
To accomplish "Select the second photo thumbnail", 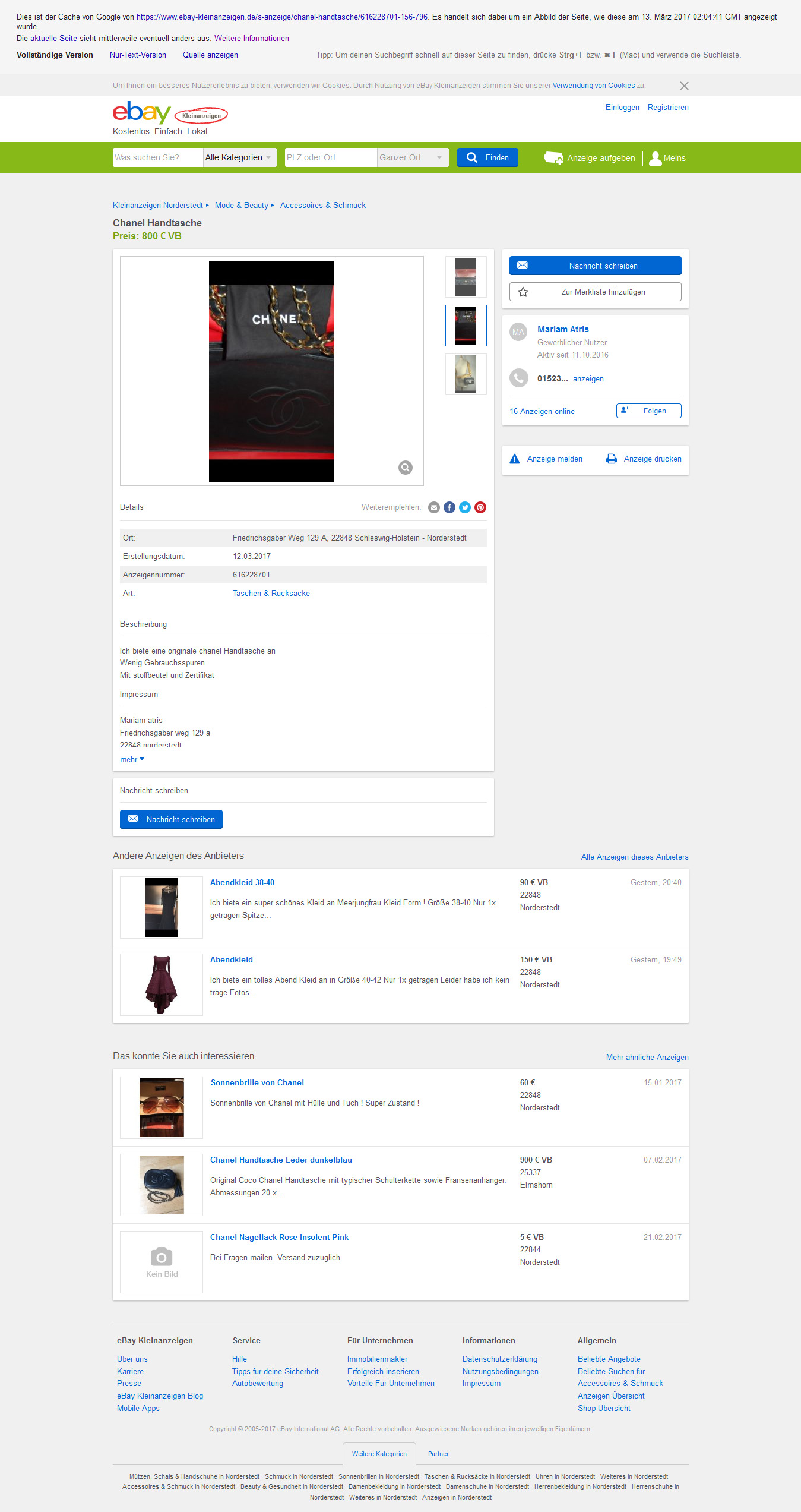I will [x=466, y=326].
